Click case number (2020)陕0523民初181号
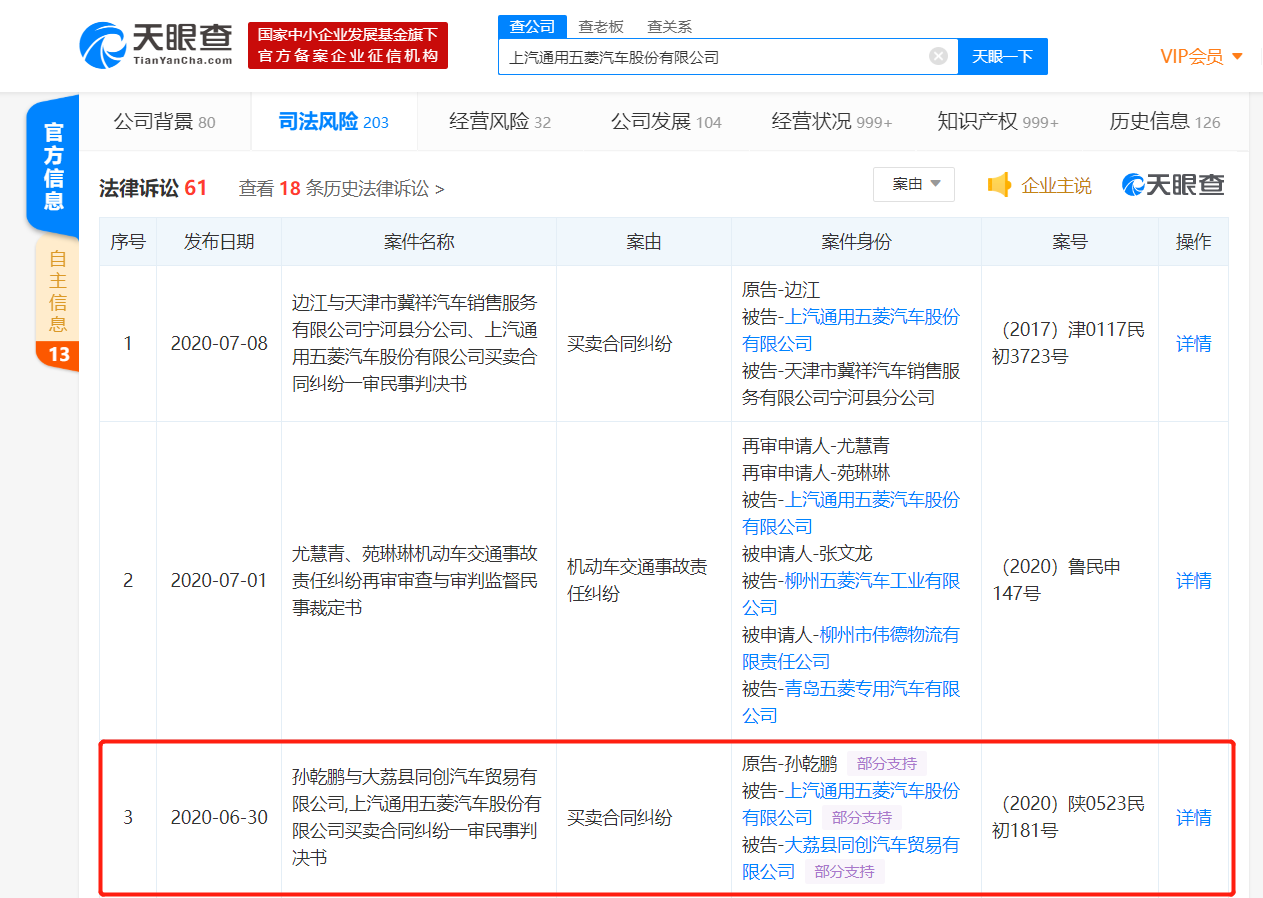The image size is (1263, 898). (x=1069, y=817)
